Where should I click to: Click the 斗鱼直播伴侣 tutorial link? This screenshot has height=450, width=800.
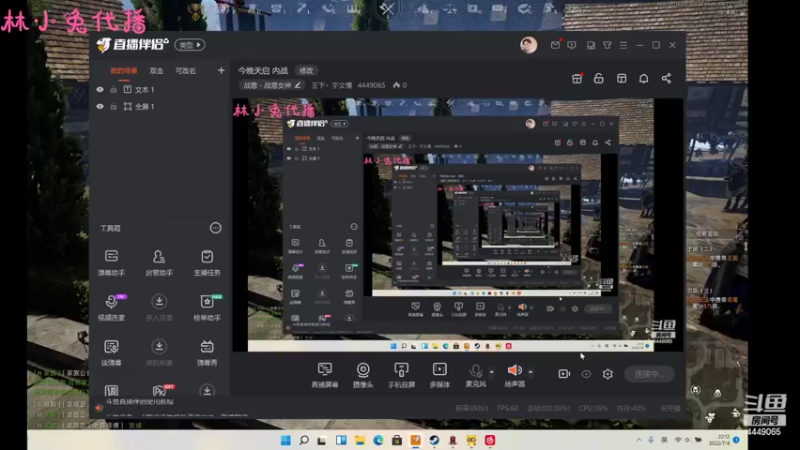(x=139, y=402)
